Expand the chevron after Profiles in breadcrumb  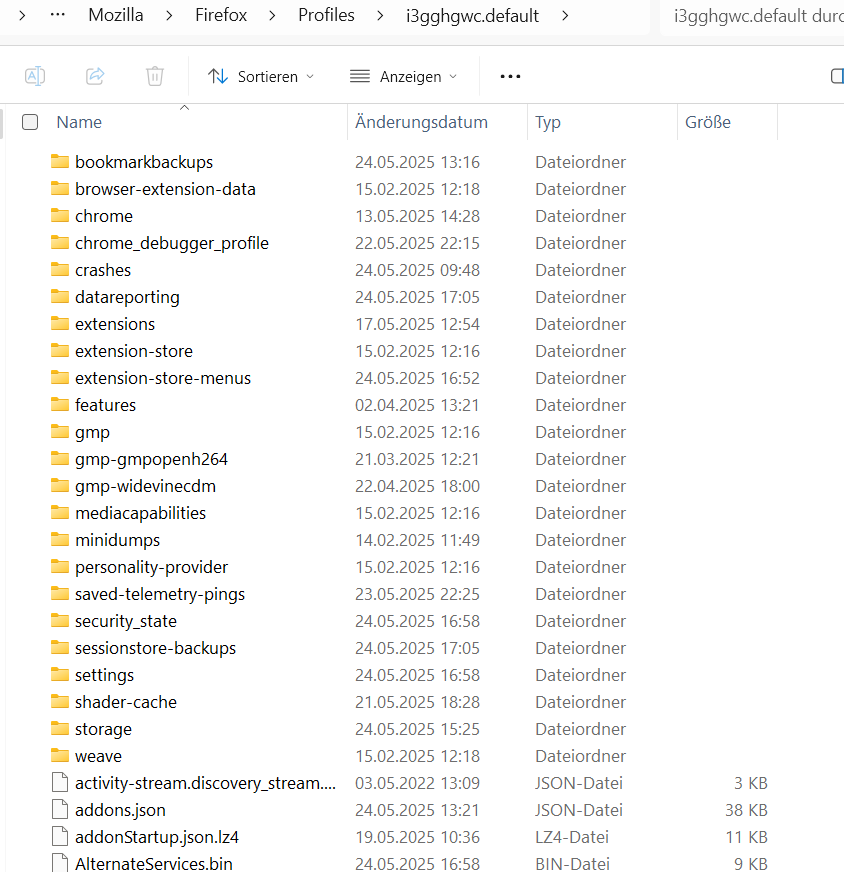380,16
